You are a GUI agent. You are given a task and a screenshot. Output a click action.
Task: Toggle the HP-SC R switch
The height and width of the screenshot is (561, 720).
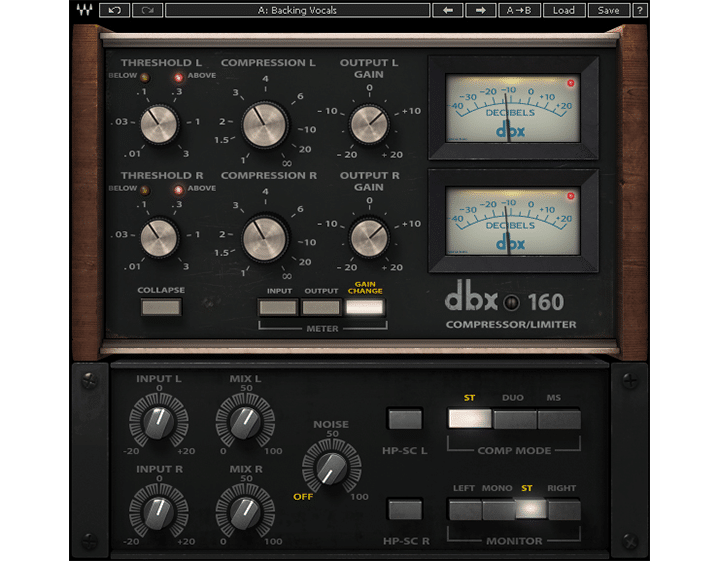[x=405, y=509]
